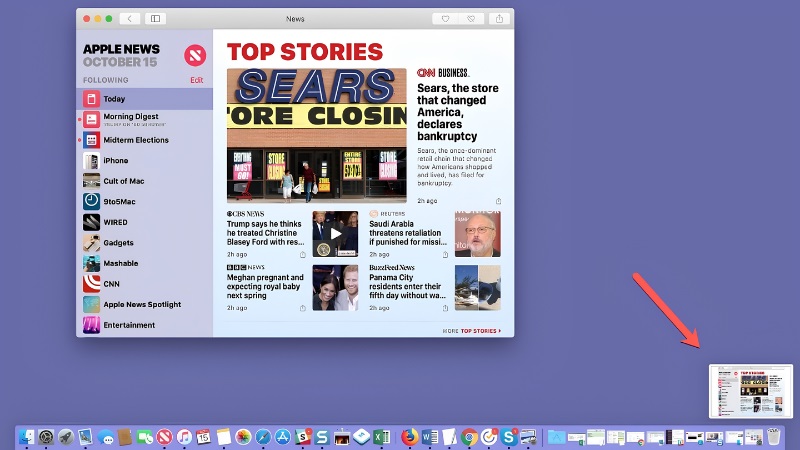Viewport: 800px width, 450px height.
Task: Open Panama City residents headline
Action: (407, 286)
